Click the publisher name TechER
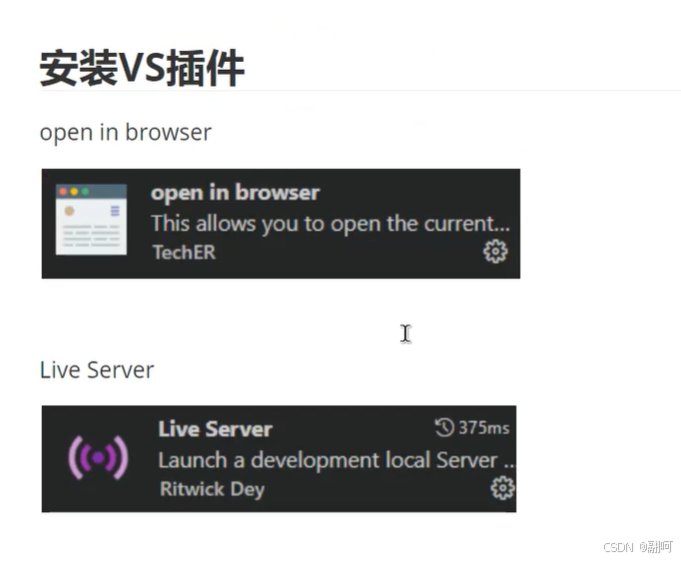Viewport: 681px width, 561px height. [x=184, y=252]
